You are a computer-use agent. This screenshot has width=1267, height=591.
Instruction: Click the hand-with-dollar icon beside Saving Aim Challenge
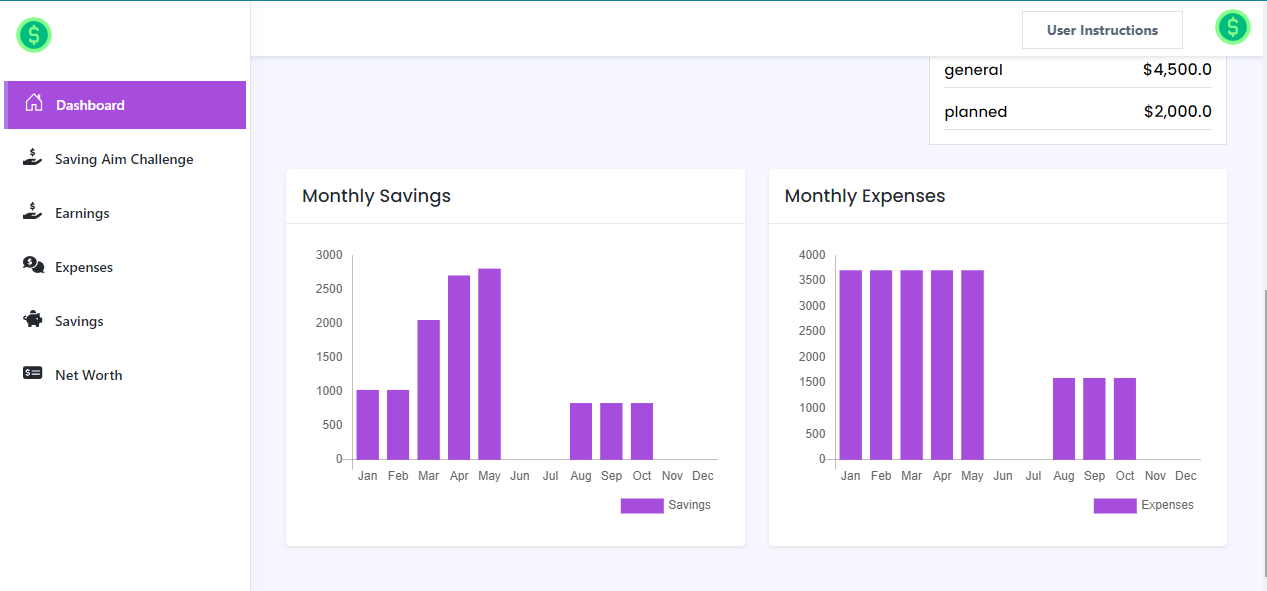[x=33, y=158]
